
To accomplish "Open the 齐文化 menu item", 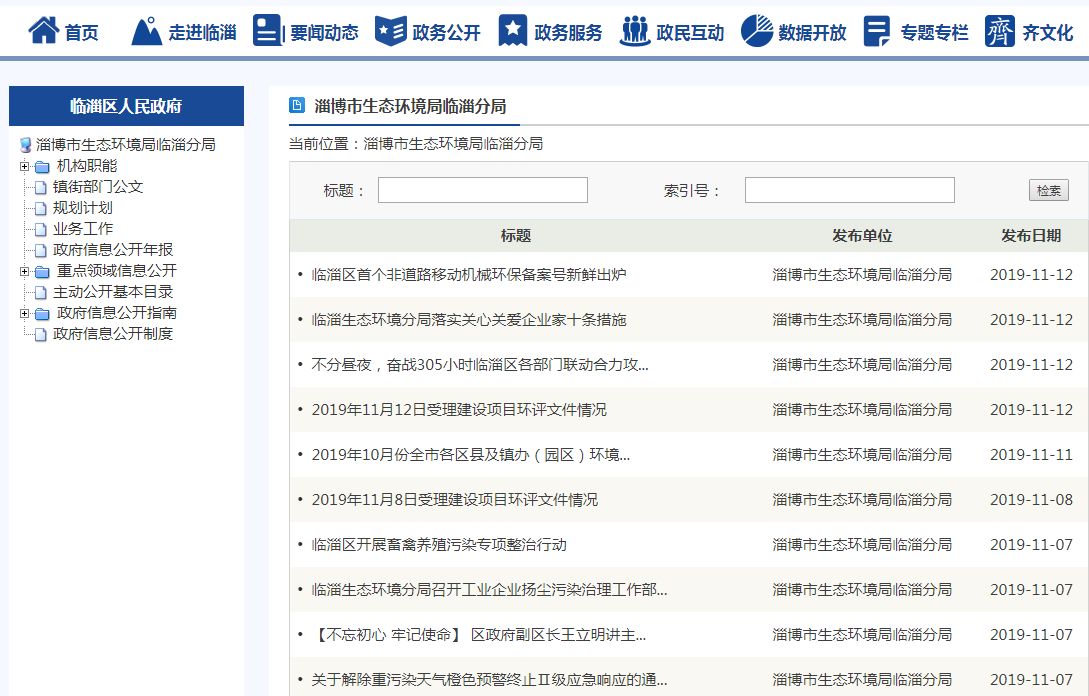I will (1048, 33).
